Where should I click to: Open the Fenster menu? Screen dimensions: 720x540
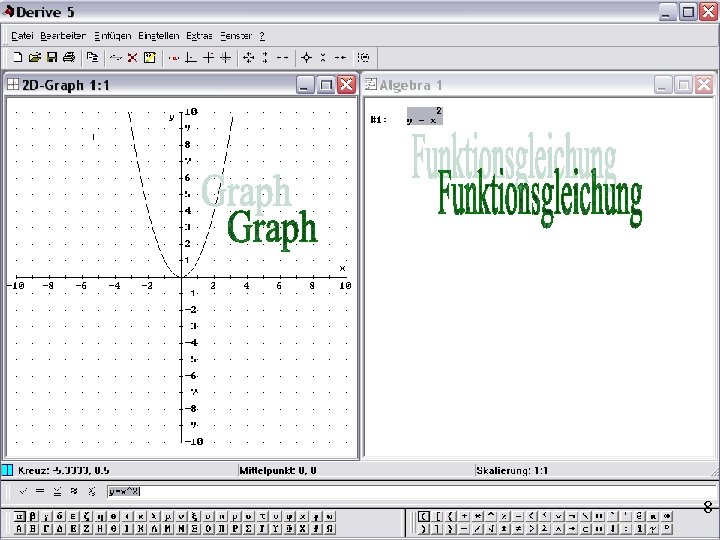pyautogui.click(x=236, y=35)
